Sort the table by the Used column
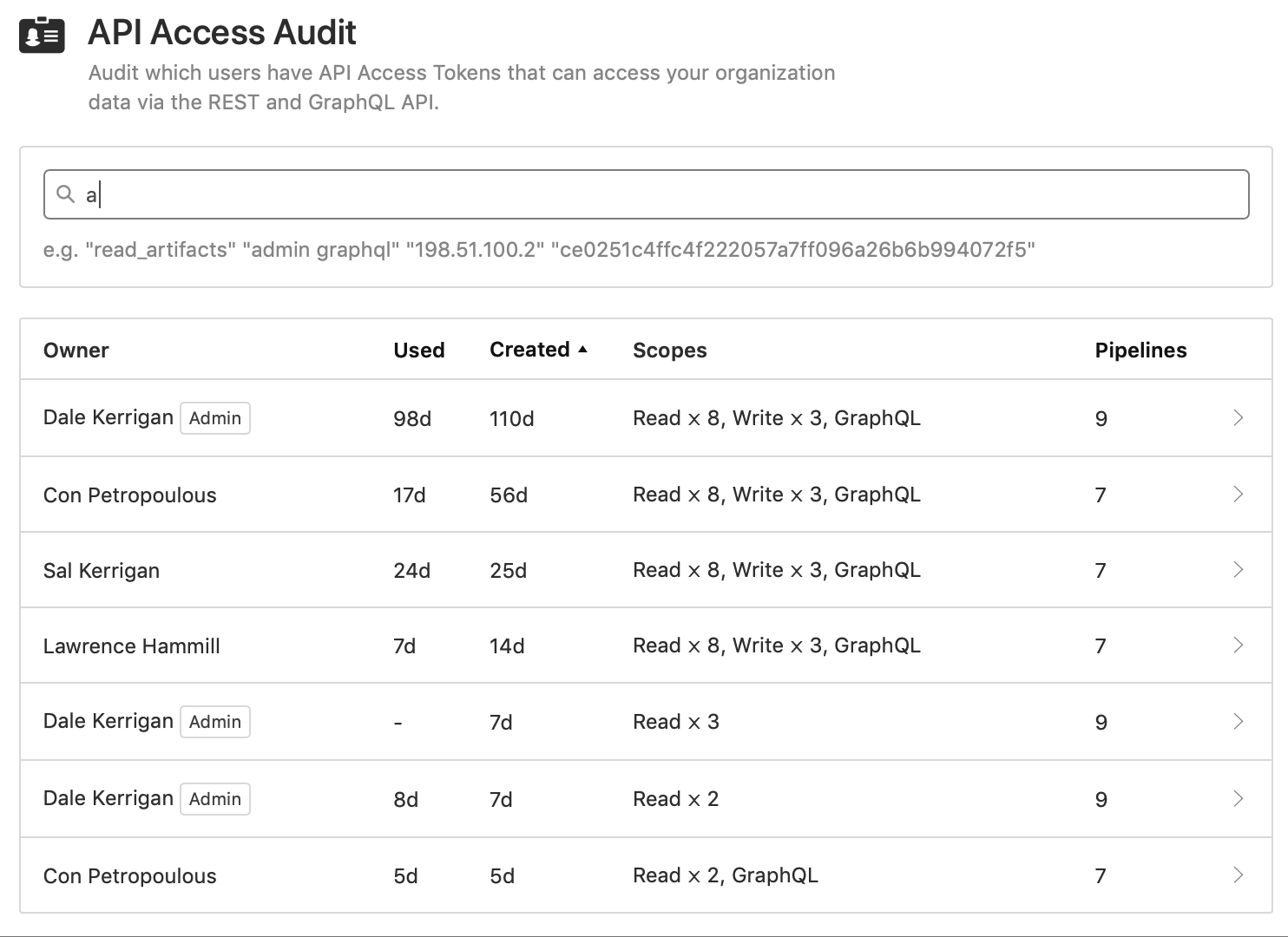 [x=419, y=350]
